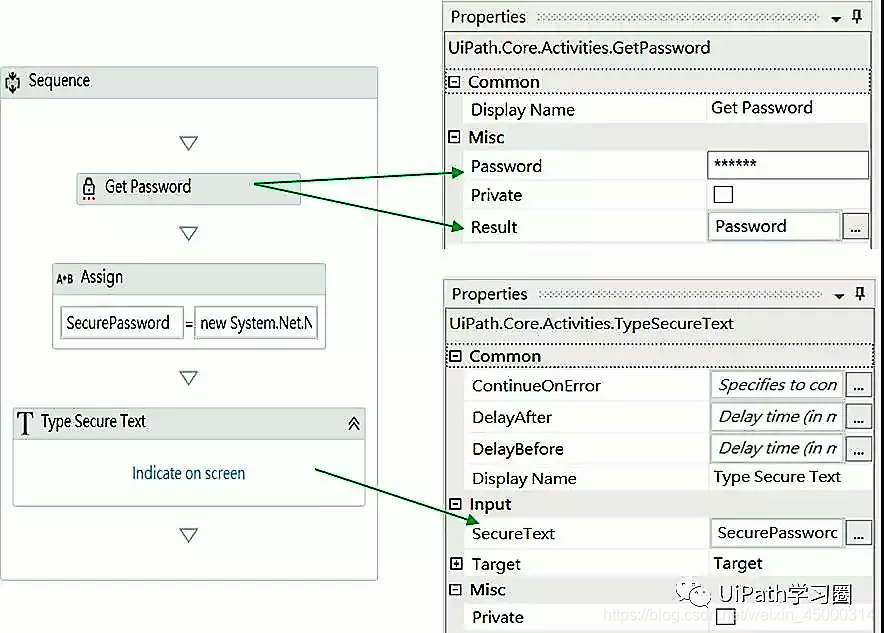Click drop triangle above Get Password
This screenshot has width=884, height=633.
(188, 143)
